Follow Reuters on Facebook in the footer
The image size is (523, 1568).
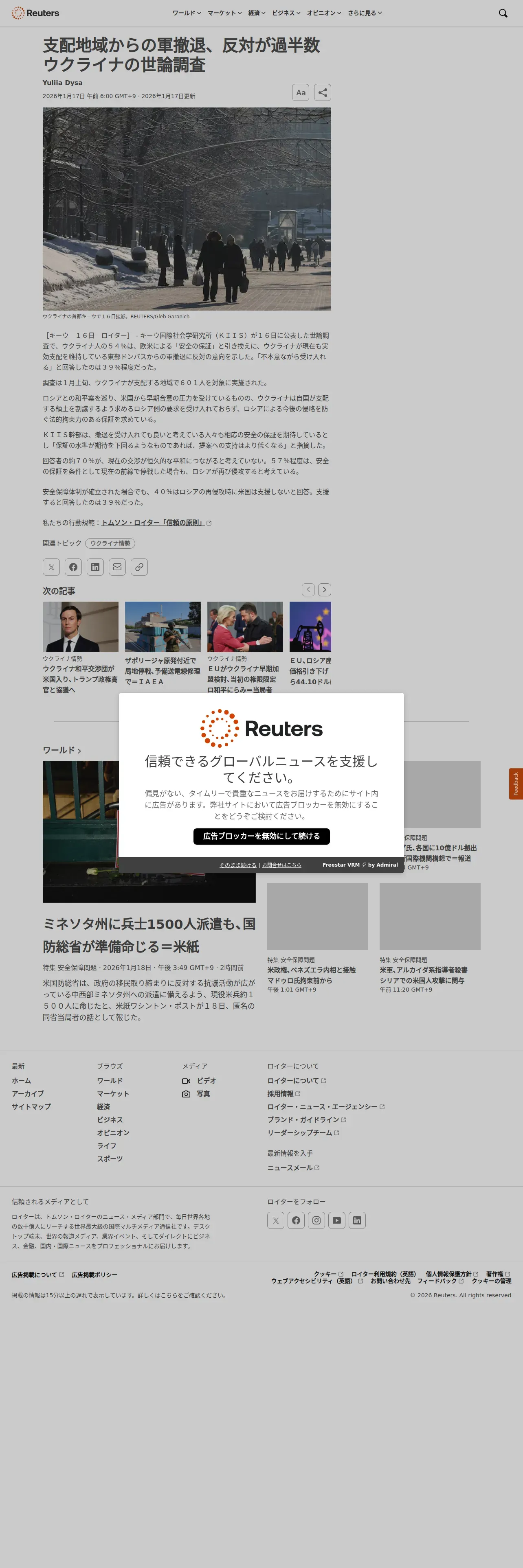tap(296, 1220)
